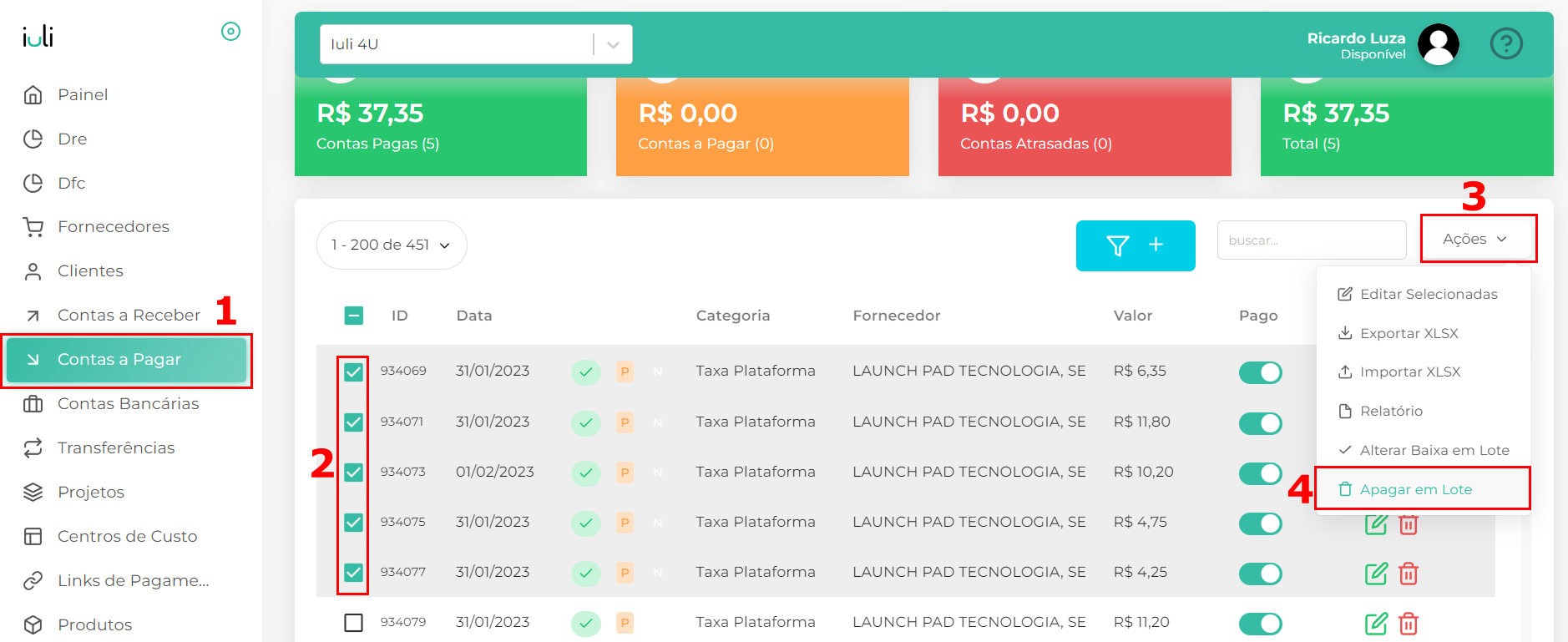Choose Apagar em Lote from menu
Screen dimensions: 1568x642
(1415, 489)
